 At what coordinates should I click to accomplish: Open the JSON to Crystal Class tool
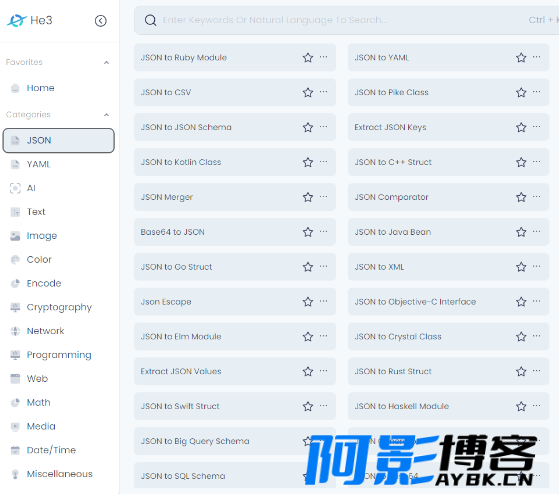[x=448, y=337]
